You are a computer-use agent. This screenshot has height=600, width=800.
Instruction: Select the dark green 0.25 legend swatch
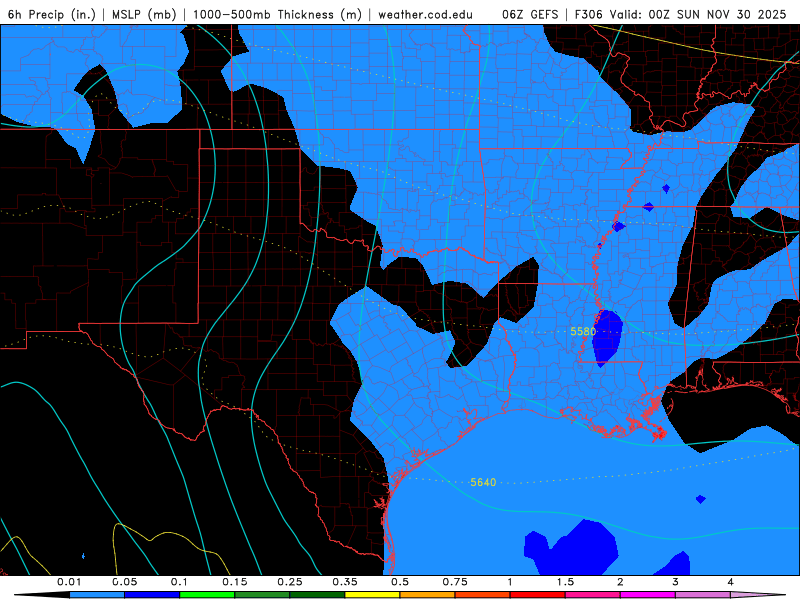[317, 595]
